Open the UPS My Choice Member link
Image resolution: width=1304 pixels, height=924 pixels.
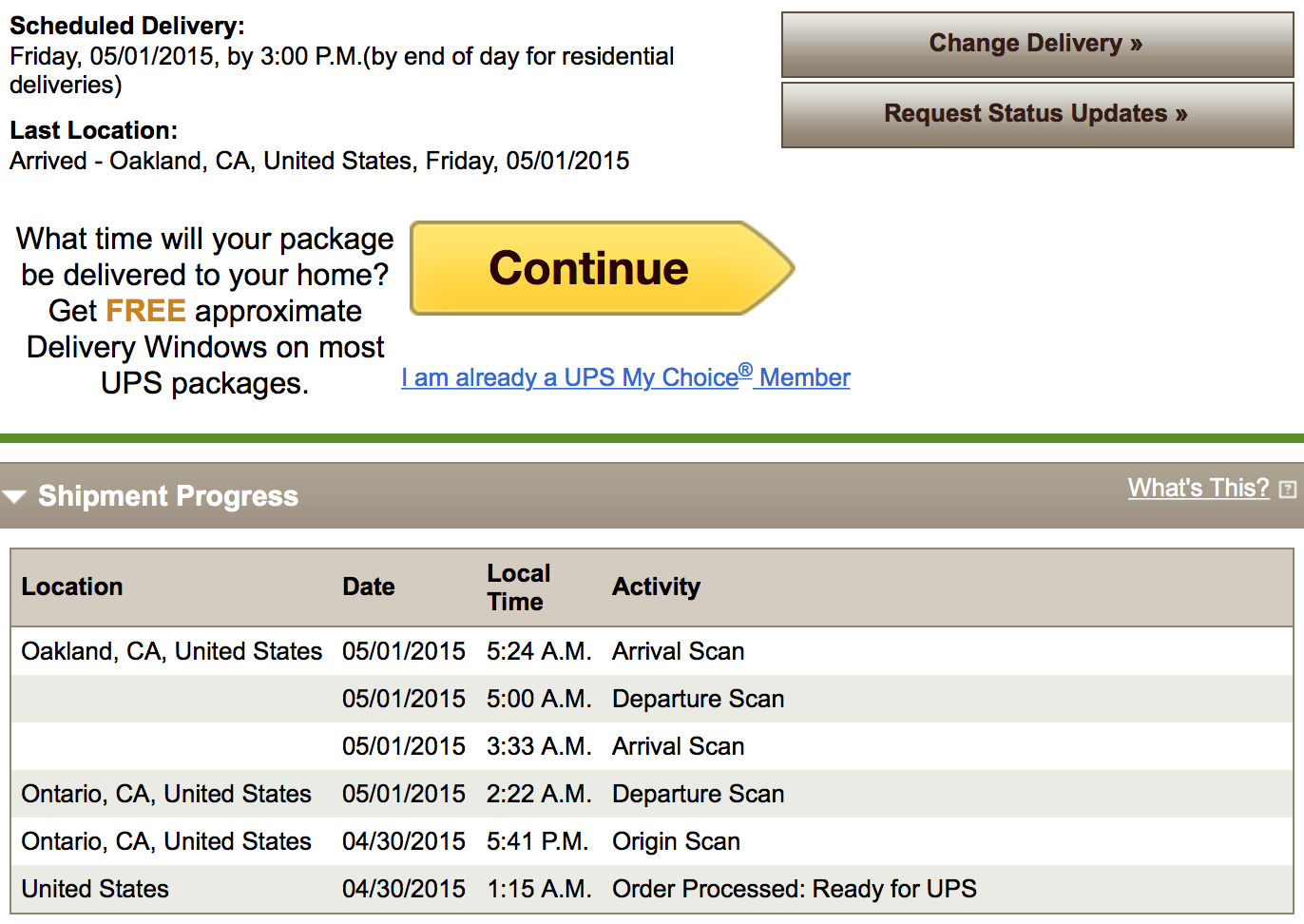(625, 377)
